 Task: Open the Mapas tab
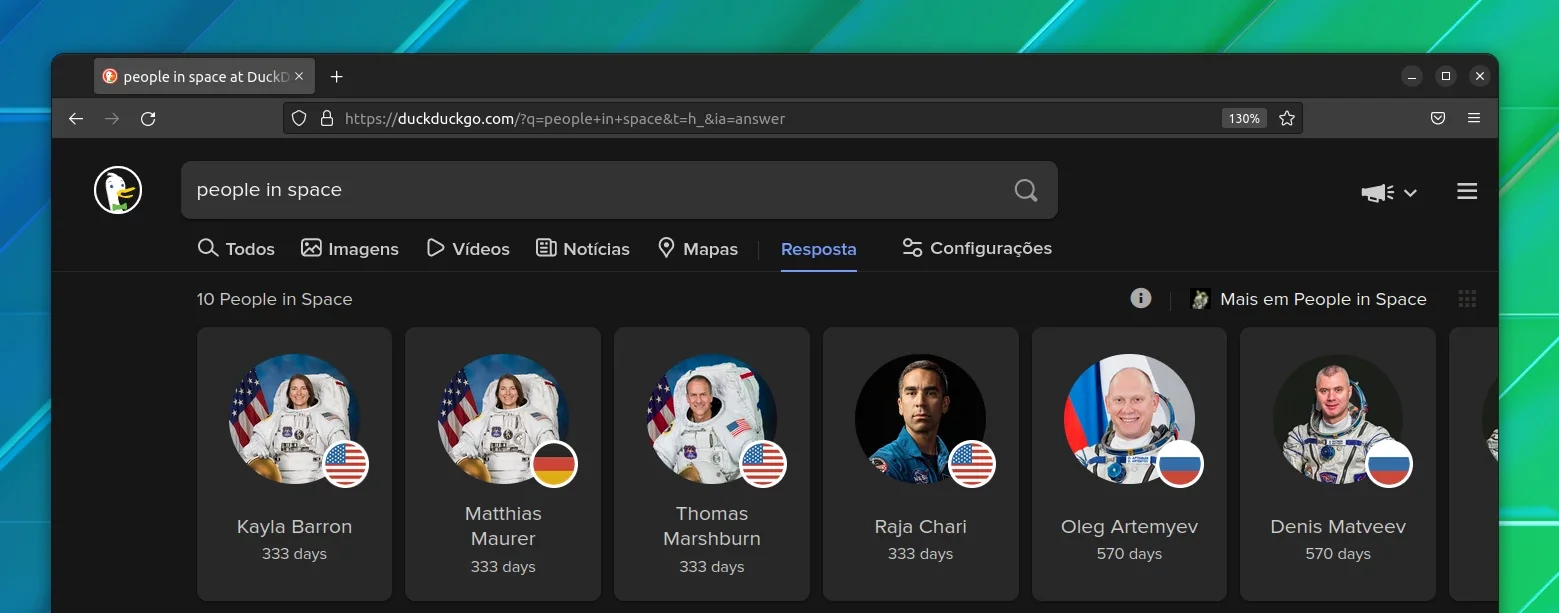[698, 248]
